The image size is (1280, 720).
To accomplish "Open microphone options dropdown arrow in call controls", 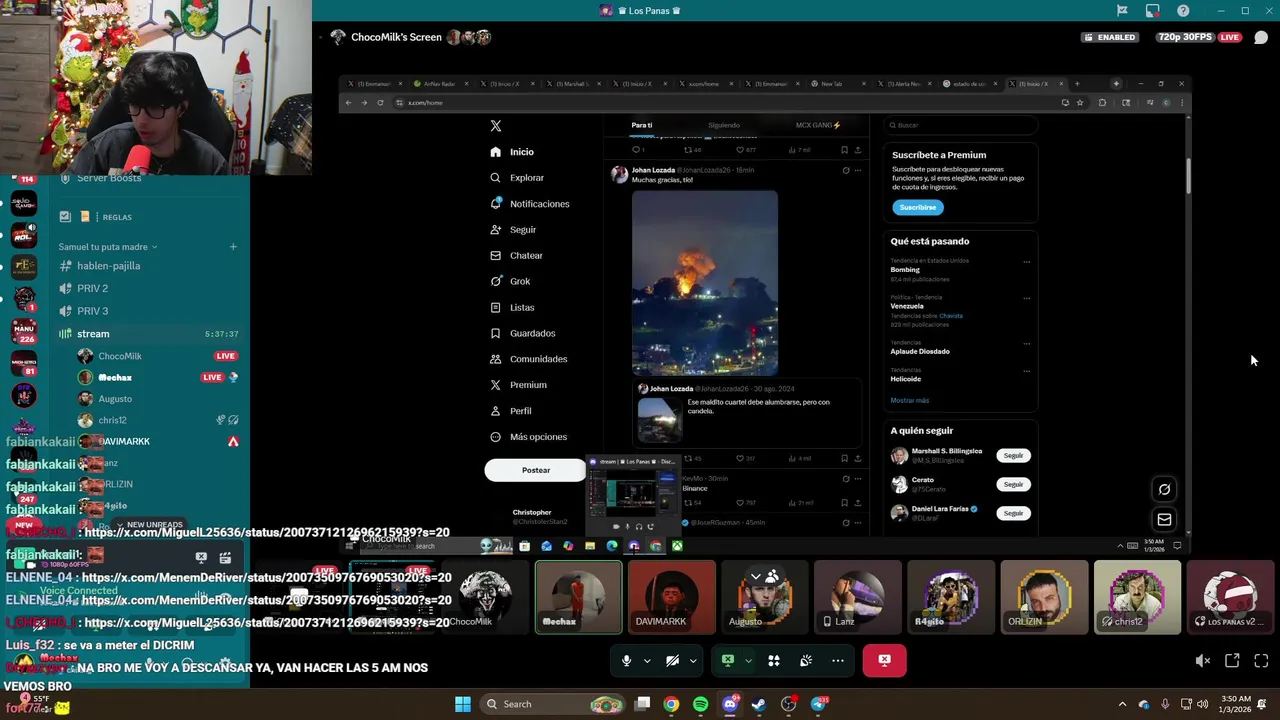I will [x=647, y=661].
